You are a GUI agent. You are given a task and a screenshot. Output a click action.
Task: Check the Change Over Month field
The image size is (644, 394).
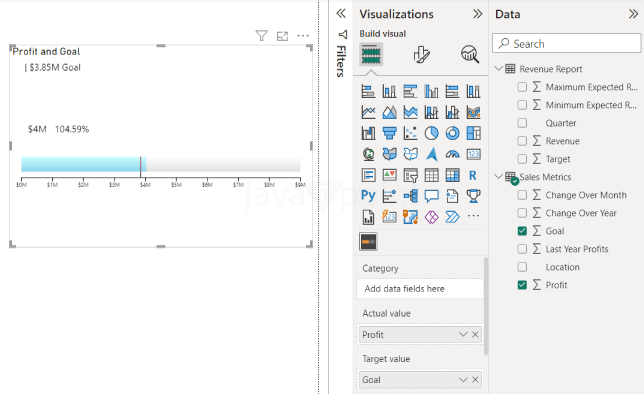tap(522, 195)
